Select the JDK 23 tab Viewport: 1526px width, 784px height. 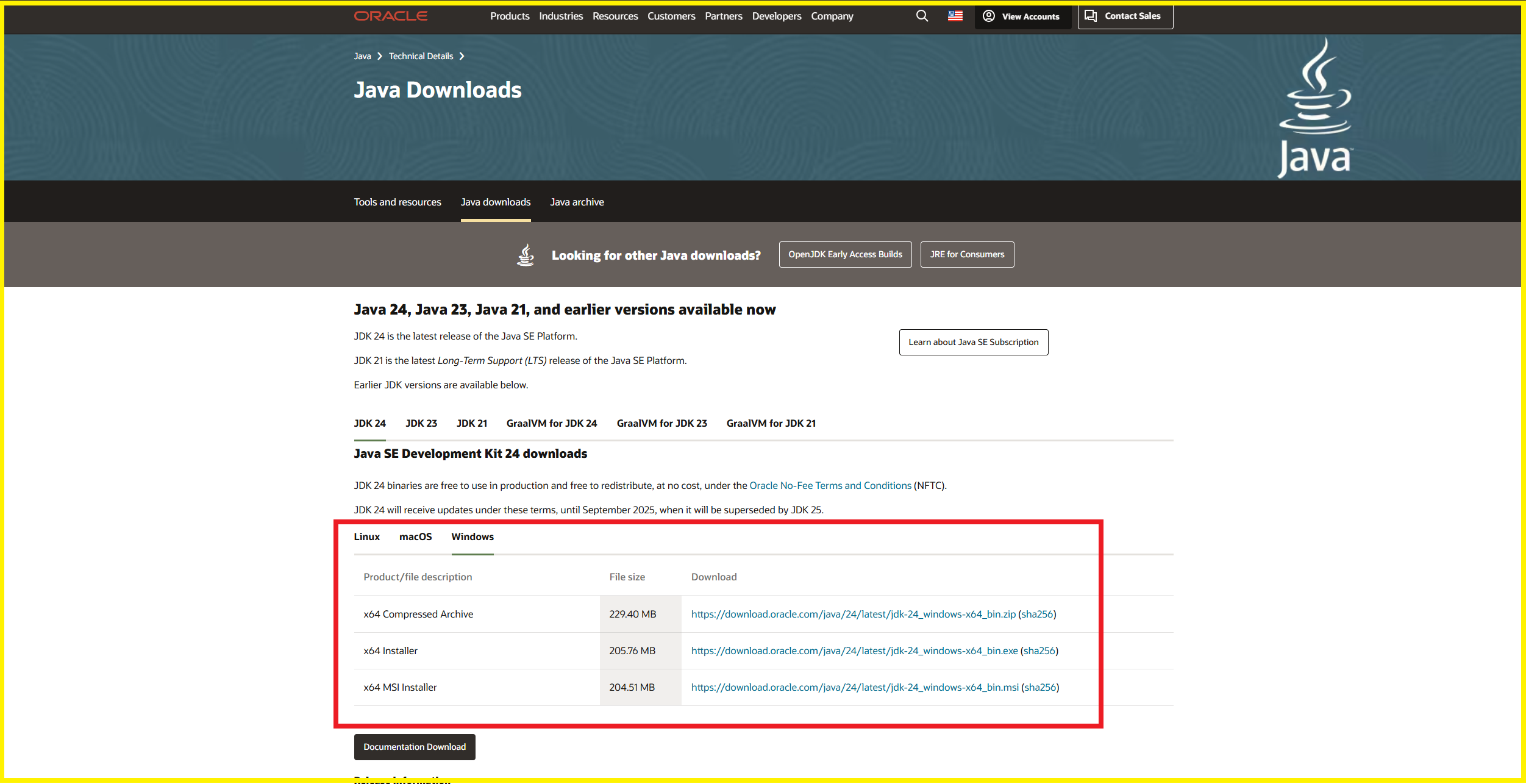tap(421, 424)
